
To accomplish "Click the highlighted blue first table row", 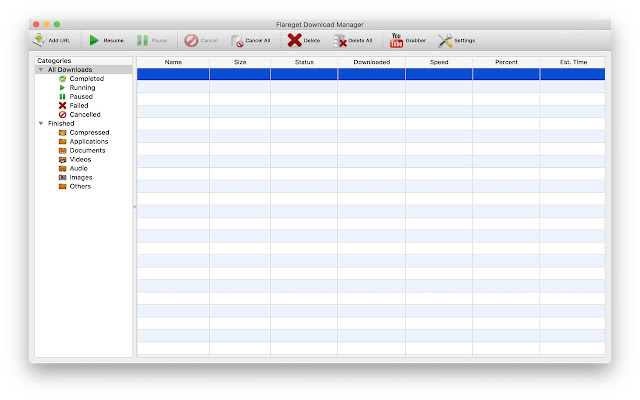I will [x=371, y=74].
